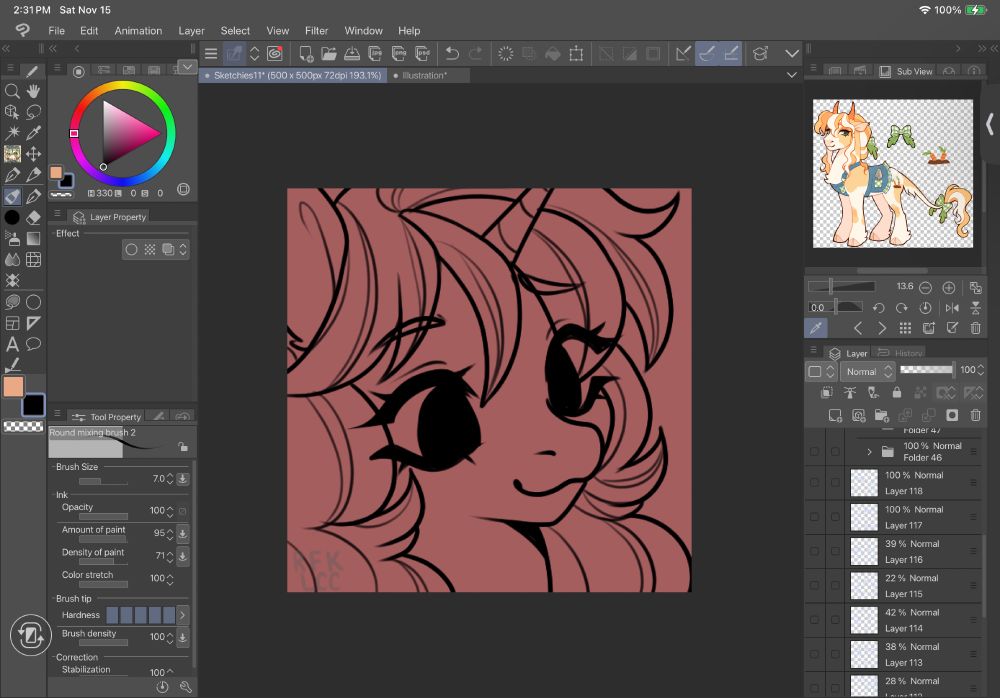Click the Redo arrow in command bar
This screenshot has height=698, width=1000.
click(x=476, y=54)
